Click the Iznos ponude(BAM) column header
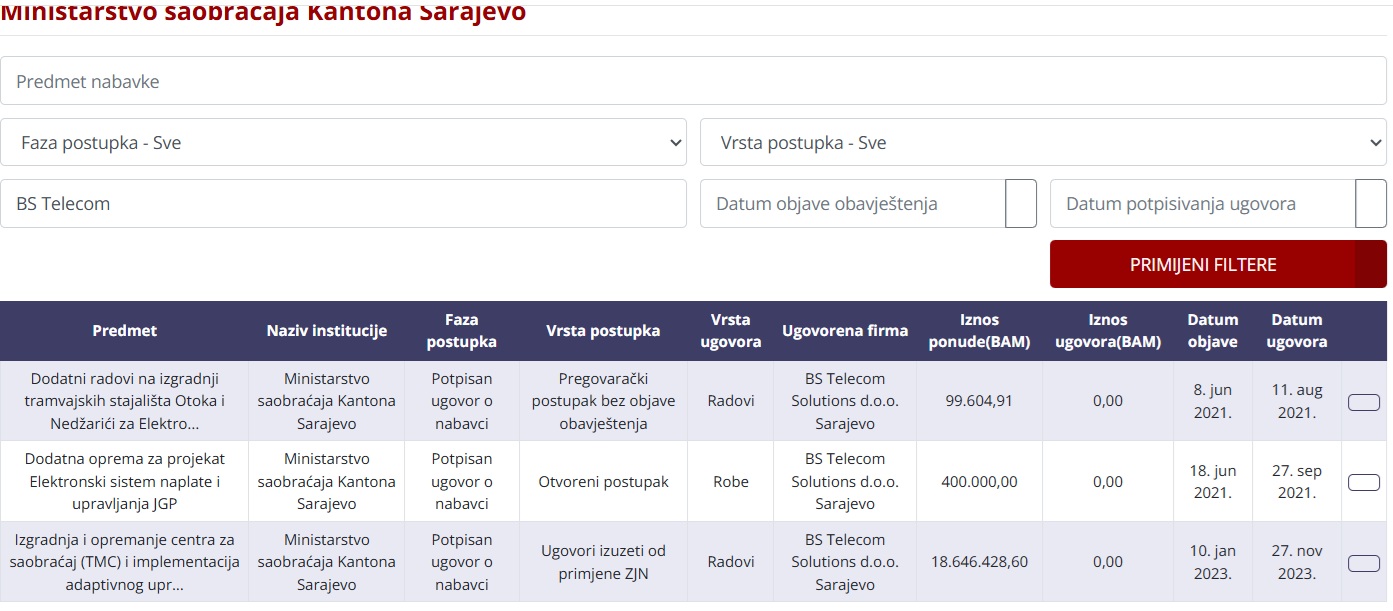This screenshot has height=611, width=1393. tap(980, 331)
